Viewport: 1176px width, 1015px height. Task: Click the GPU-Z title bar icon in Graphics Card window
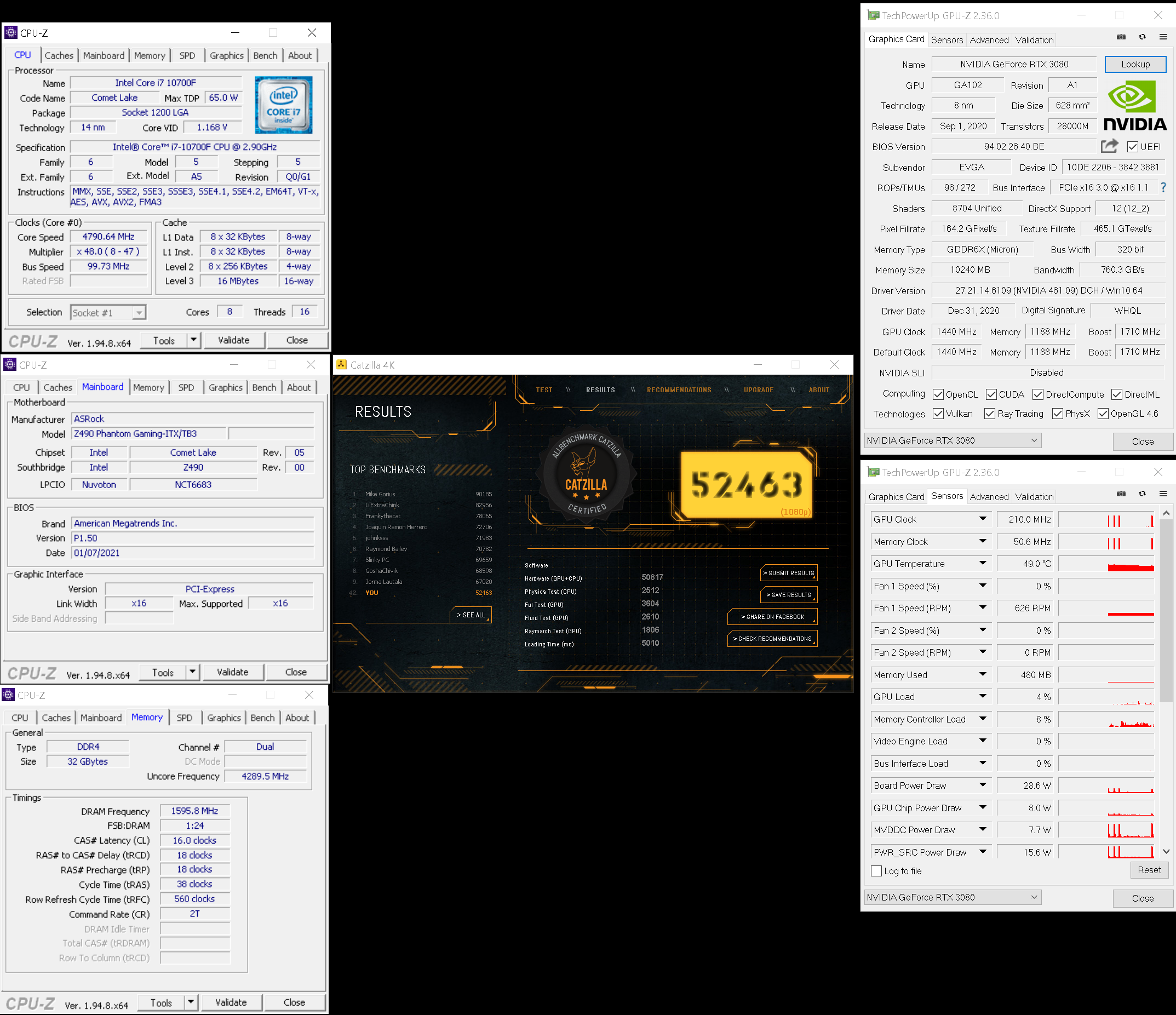coord(873,15)
